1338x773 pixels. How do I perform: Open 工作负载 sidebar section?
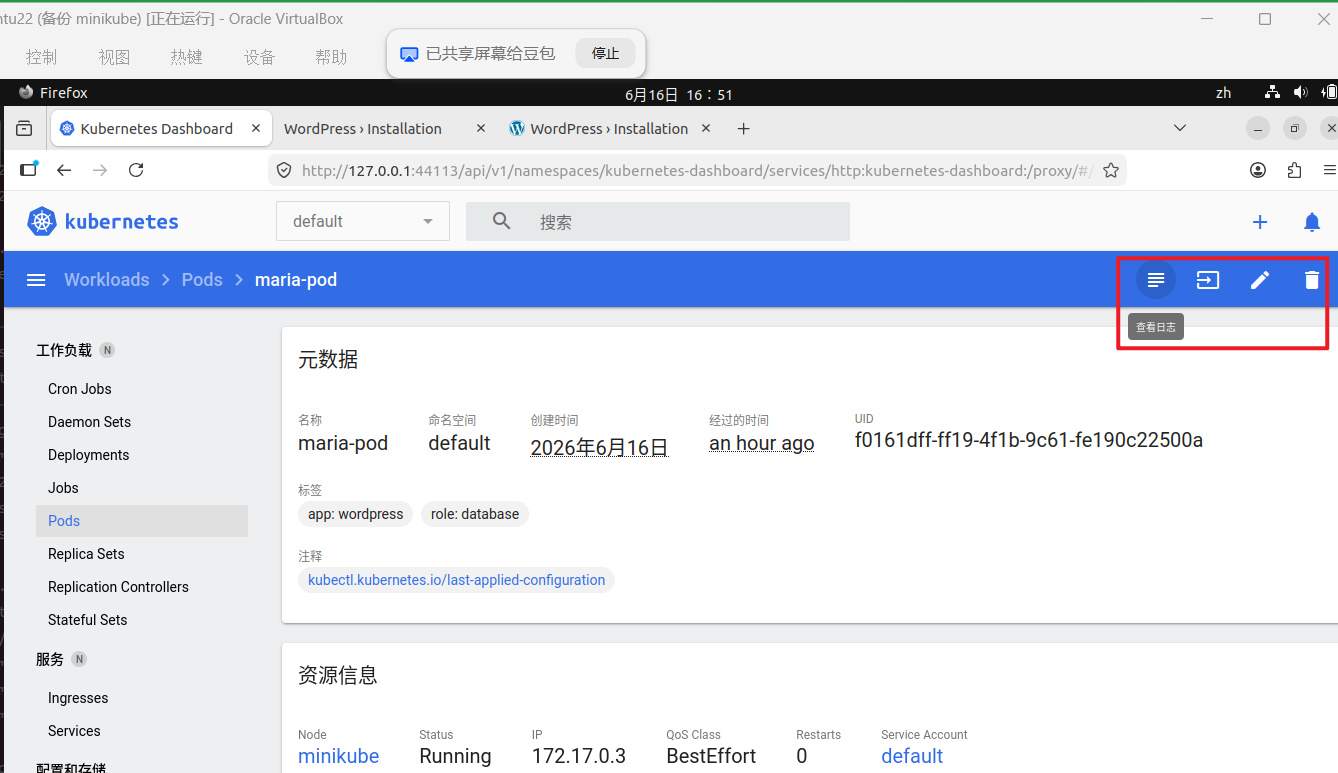tap(64, 350)
